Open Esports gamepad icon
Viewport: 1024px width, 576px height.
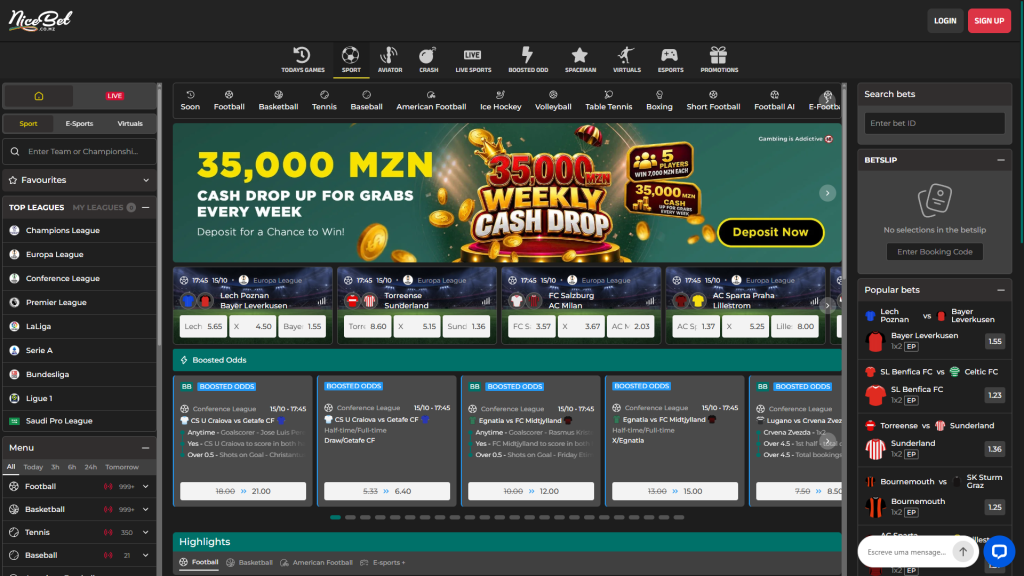tap(670, 59)
